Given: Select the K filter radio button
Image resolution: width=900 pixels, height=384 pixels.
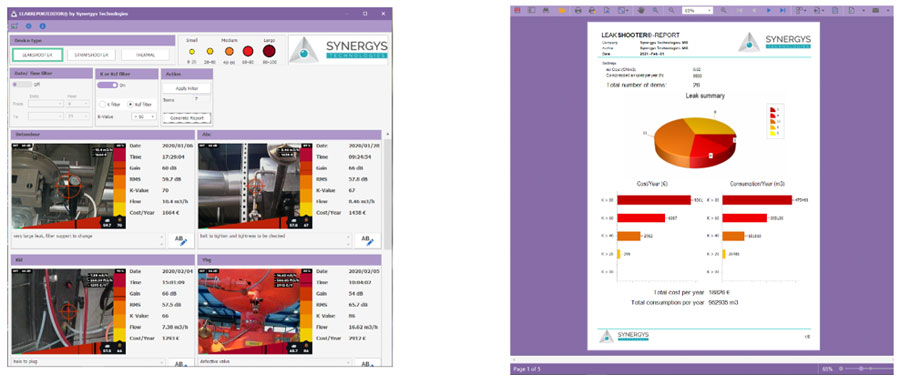Looking at the screenshot, I should 102,104.
